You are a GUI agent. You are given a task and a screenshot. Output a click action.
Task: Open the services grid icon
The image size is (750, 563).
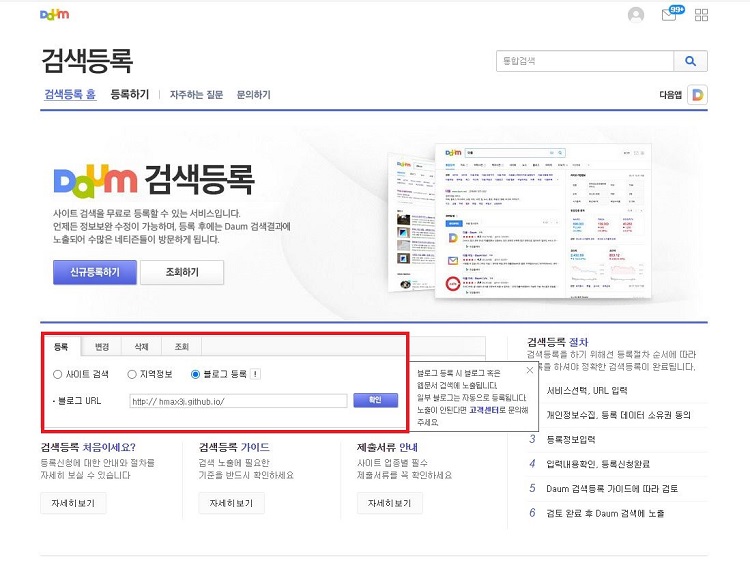[x=701, y=15]
